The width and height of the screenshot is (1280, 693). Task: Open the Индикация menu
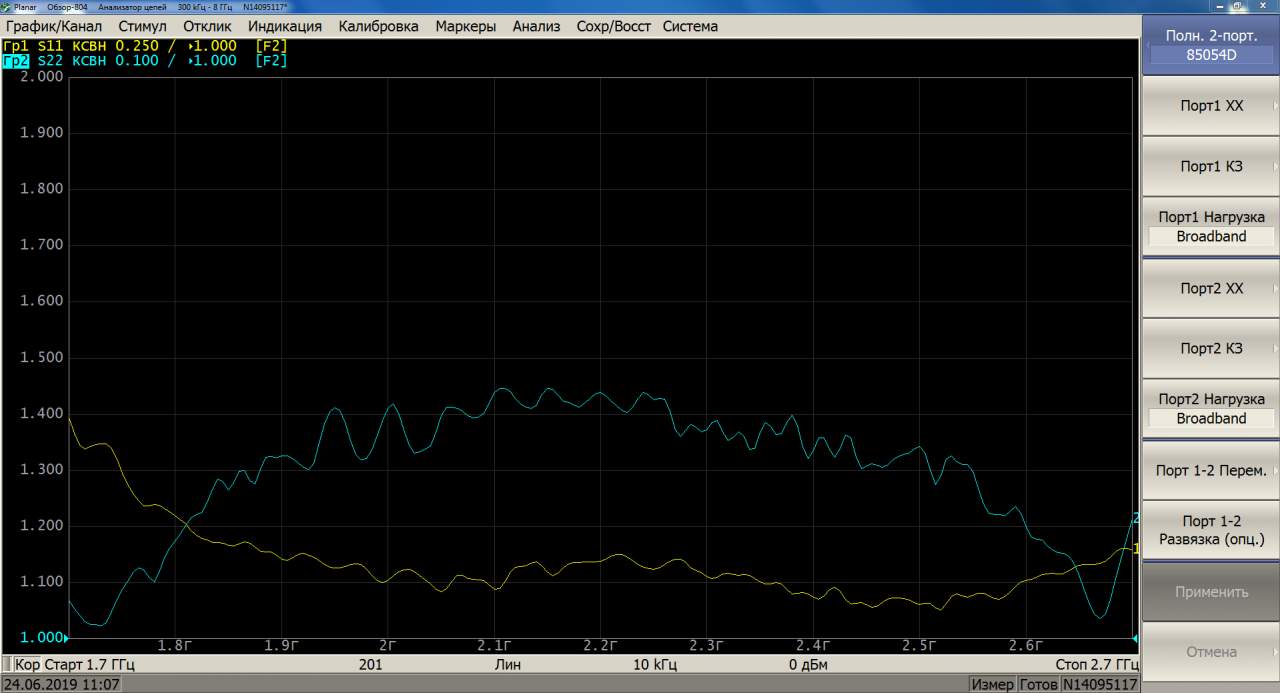coord(285,26)
